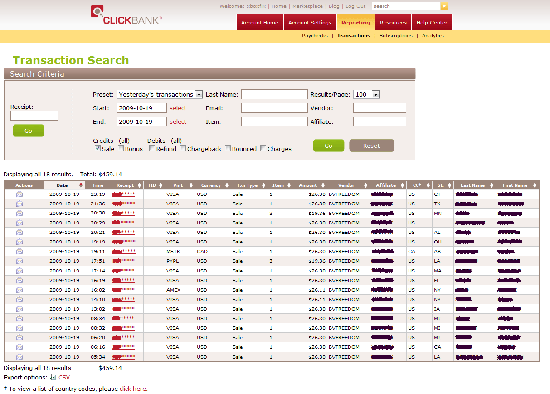Open details icon for the 08:16 transaction
This screenshot has width=550, height=394.
pyautogui.click(x=20, y=347)
